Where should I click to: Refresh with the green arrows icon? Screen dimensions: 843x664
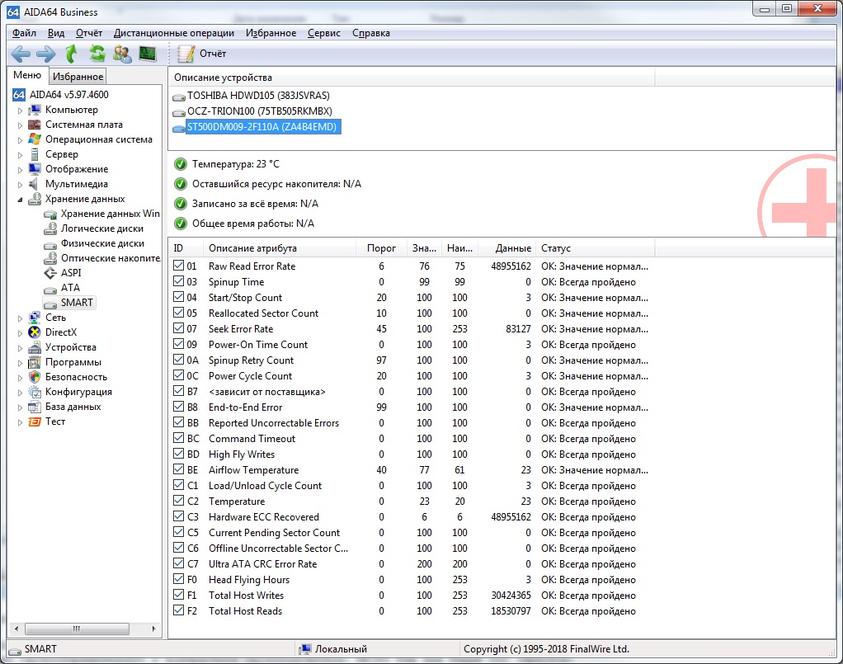pos(97,53)
